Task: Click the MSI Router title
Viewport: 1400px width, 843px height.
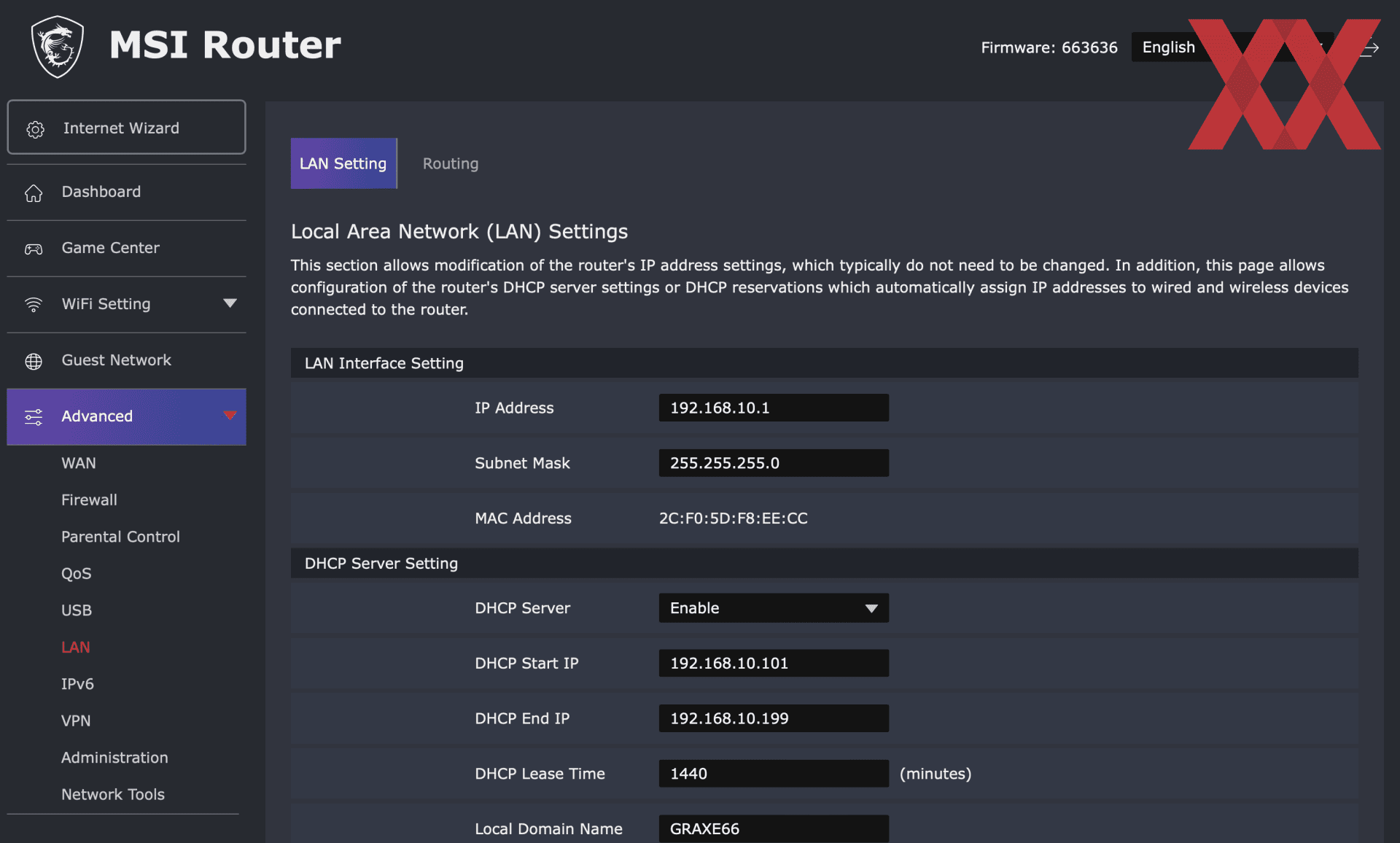Action: tap(225, 44)
